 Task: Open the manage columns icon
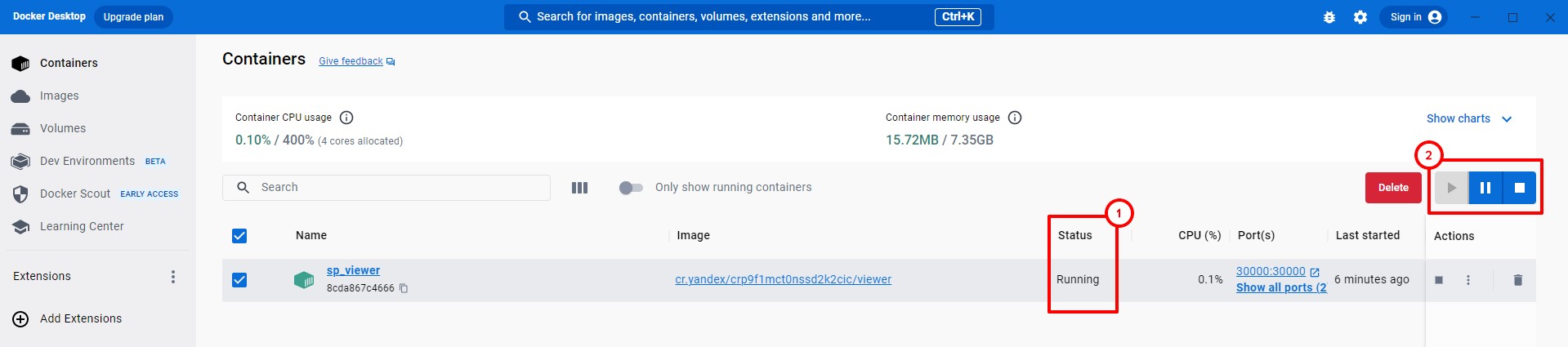pos(579,188)
